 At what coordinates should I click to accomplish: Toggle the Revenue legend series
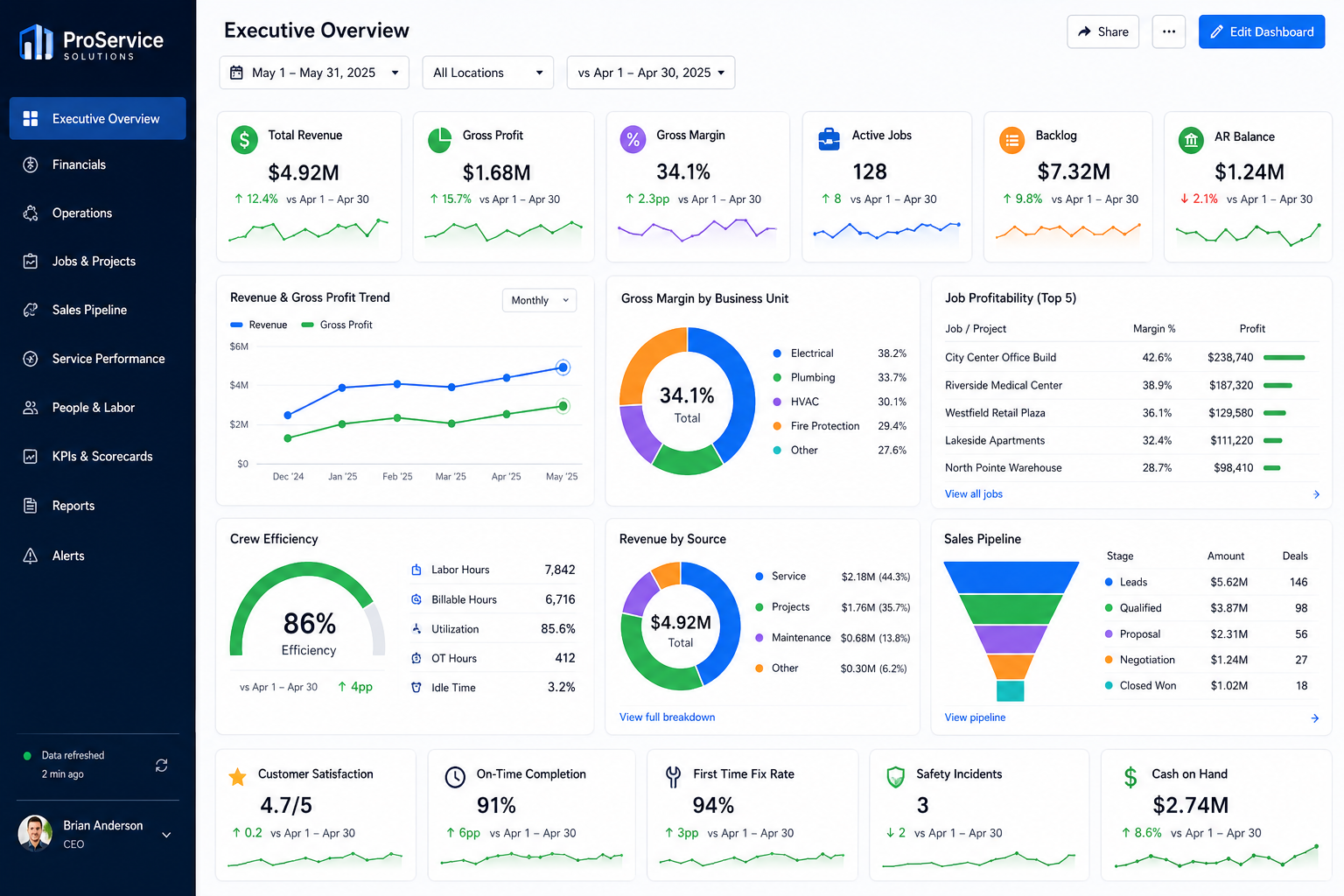tap(258, 325)
